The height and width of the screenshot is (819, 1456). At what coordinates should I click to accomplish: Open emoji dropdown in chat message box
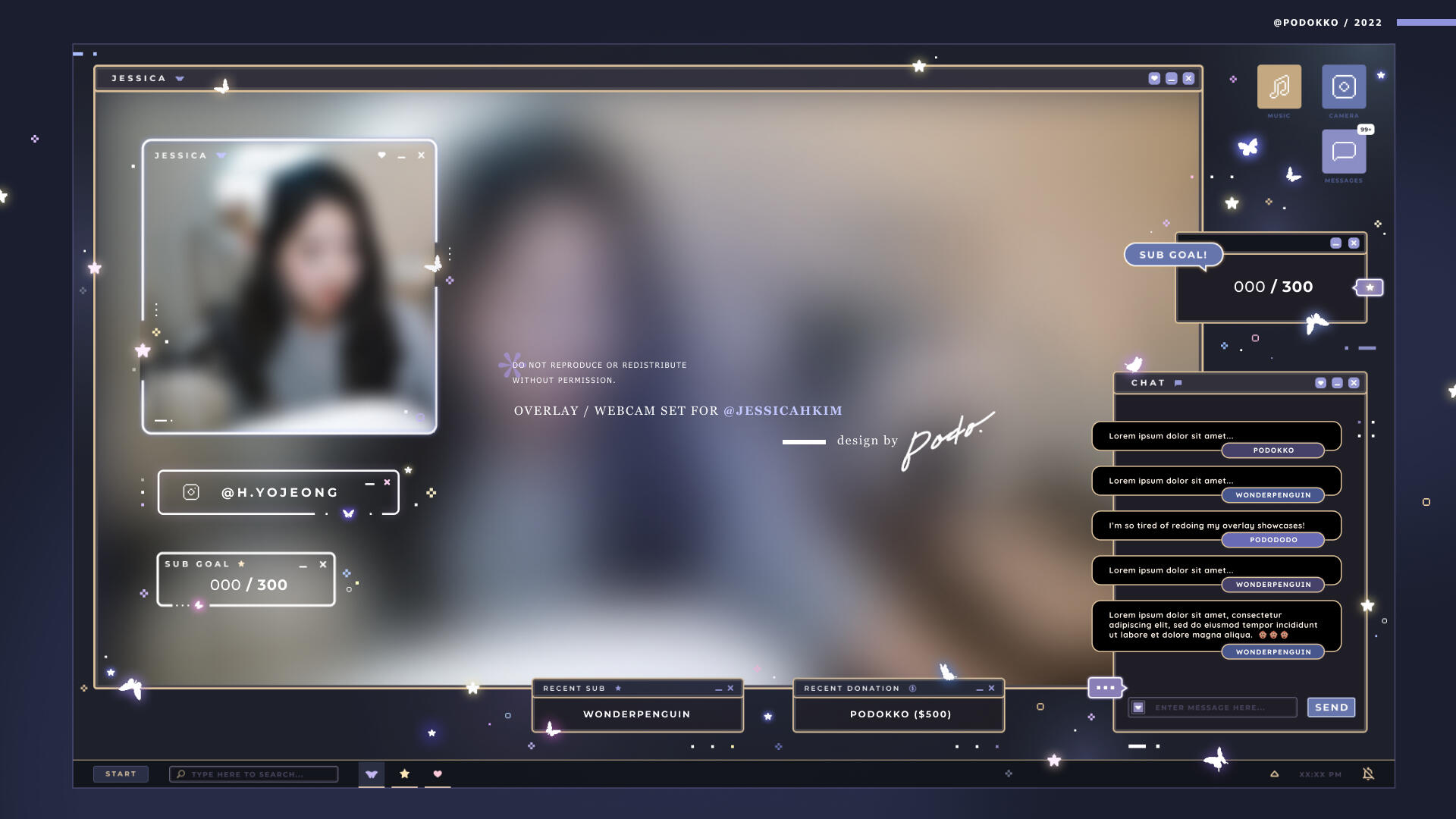[1138, 708]
